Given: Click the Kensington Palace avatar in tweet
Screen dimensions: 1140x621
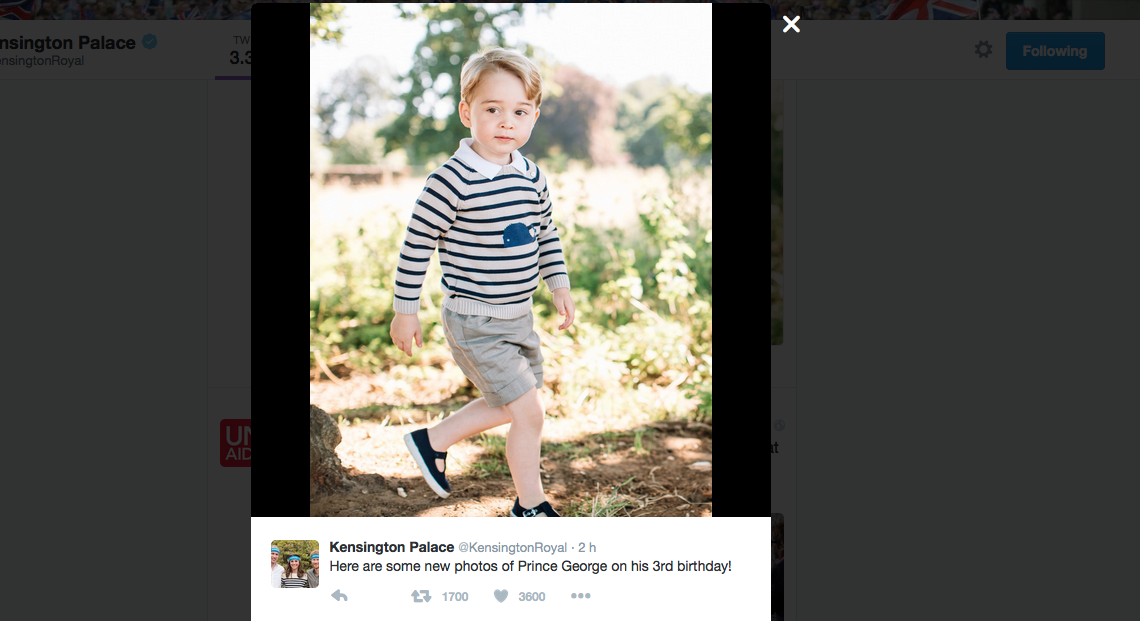Looking at the screenshot, I should [294, 564].
